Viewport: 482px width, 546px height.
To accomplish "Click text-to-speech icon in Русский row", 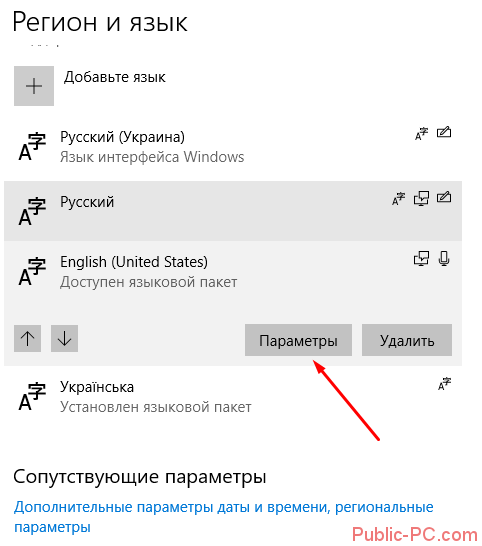I will pyautogui.click(x=398, y=198).
